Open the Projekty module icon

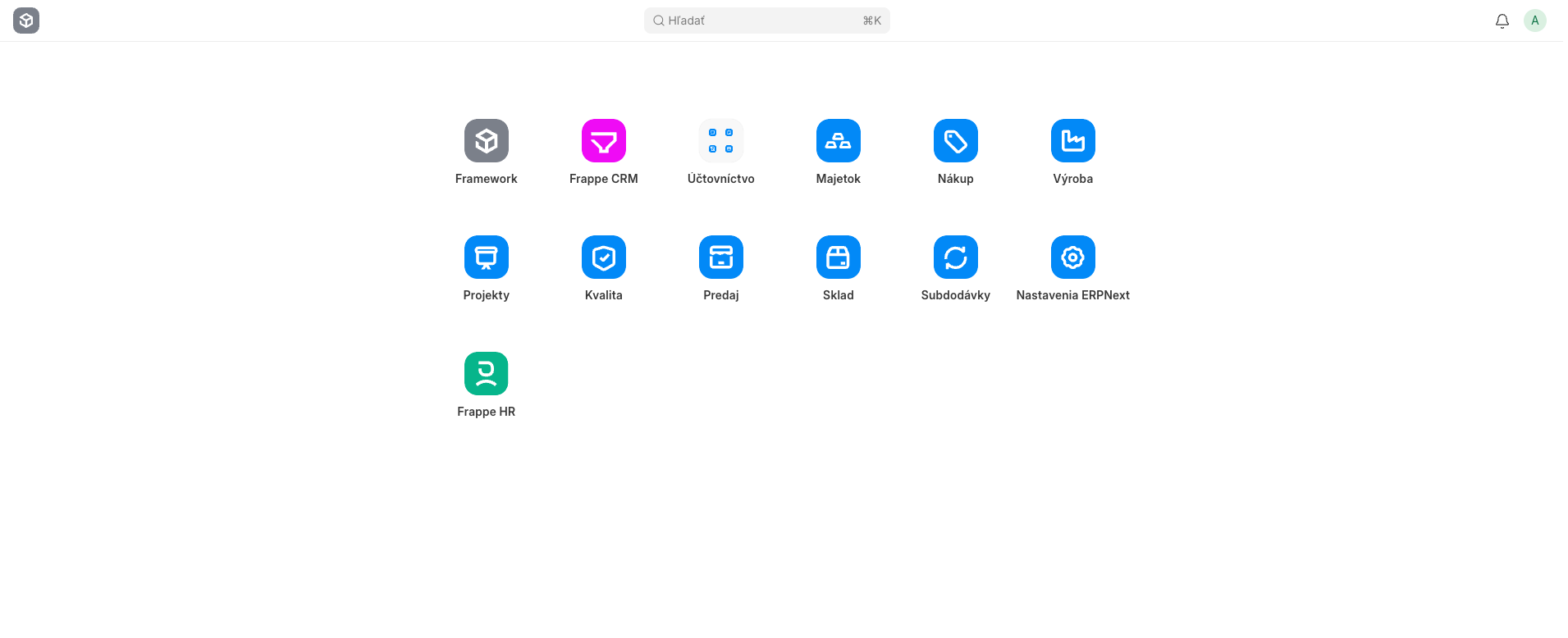(x=486, y=257)
